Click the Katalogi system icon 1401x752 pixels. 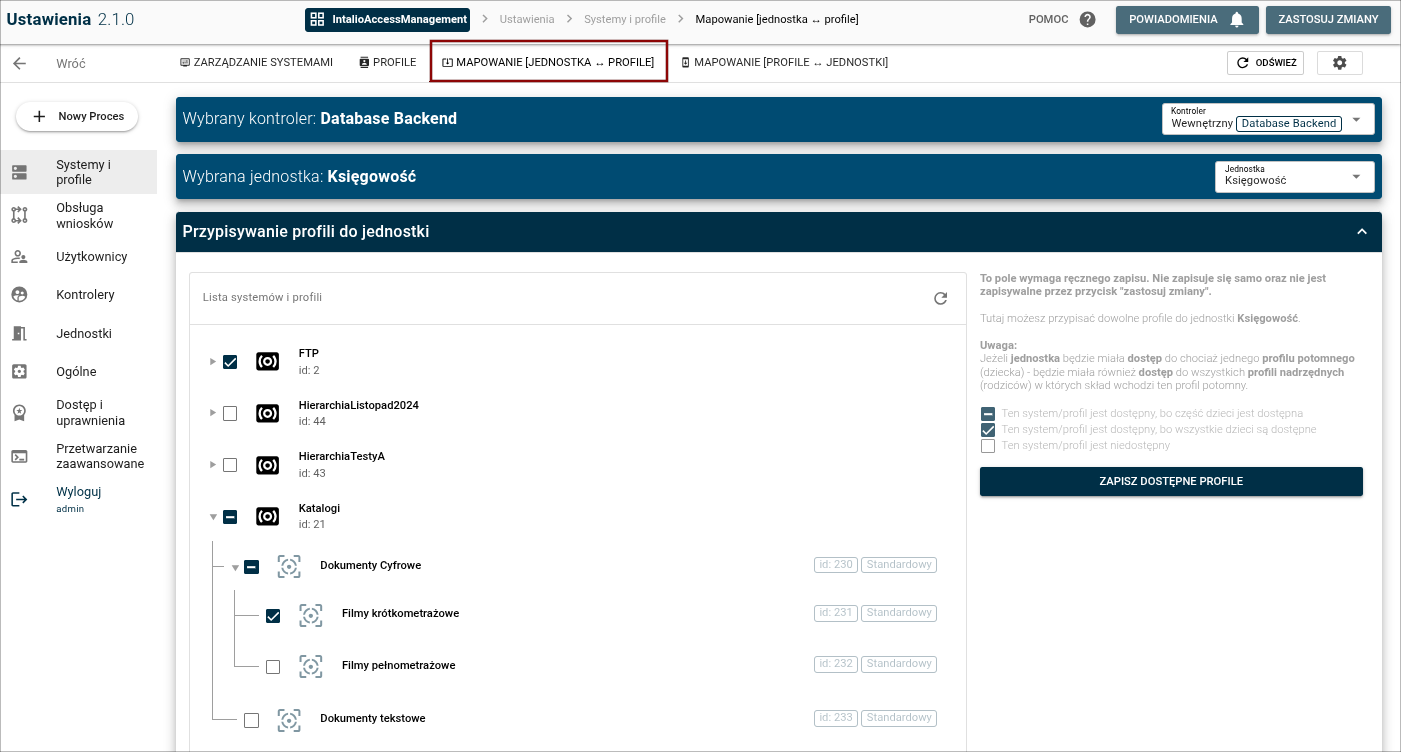click(267, 516)
